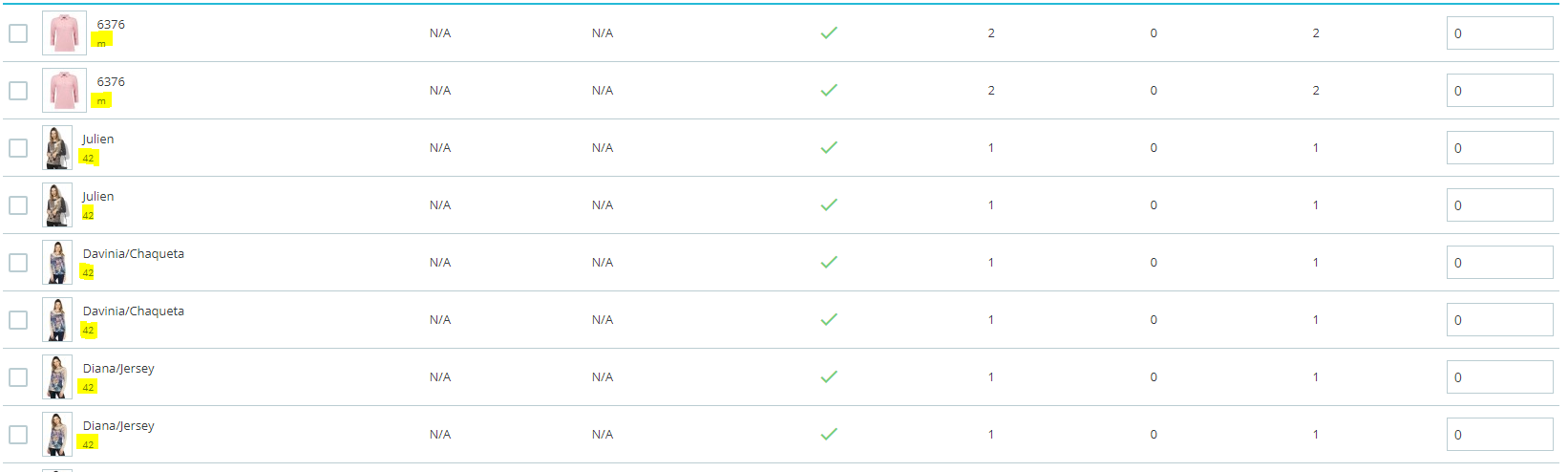Click the green checkmark in the second Diana/Jersey row

click(x=829, y=434)
